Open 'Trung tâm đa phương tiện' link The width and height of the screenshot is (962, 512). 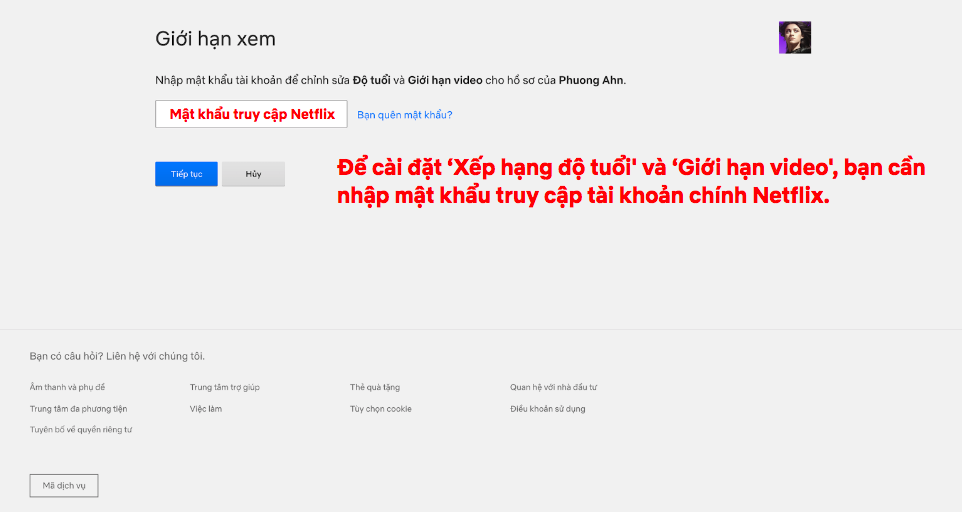[x=79, y=409]
